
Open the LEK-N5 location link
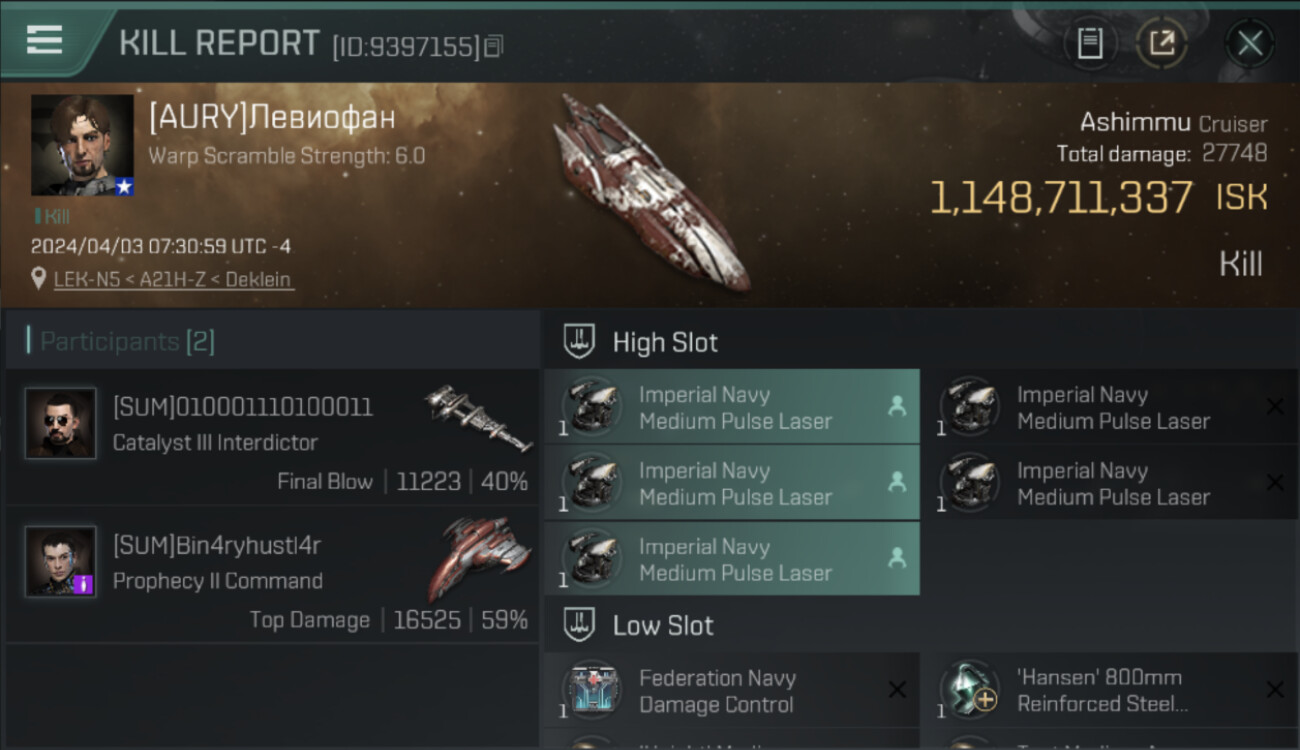[x=173, y=279]
